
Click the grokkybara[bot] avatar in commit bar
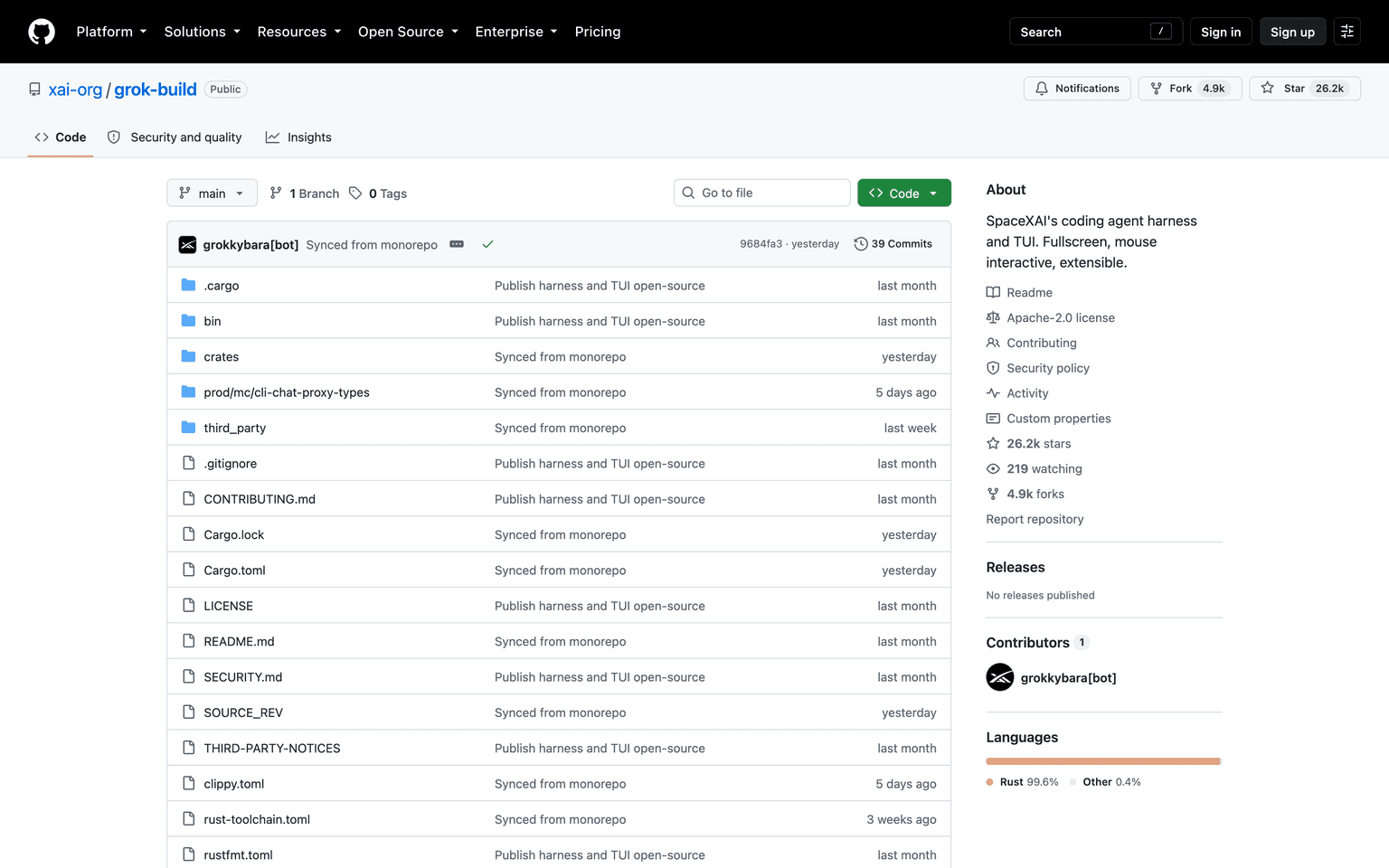[x=187, y=245]
